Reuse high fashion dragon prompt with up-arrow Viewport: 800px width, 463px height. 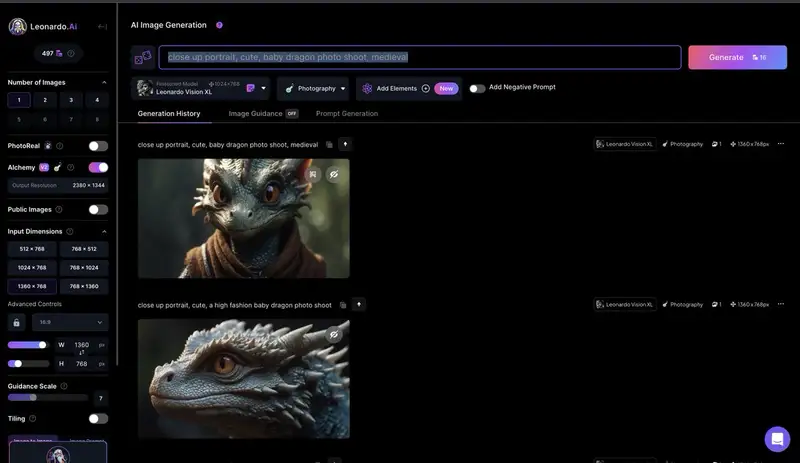(x=359, y=305)
